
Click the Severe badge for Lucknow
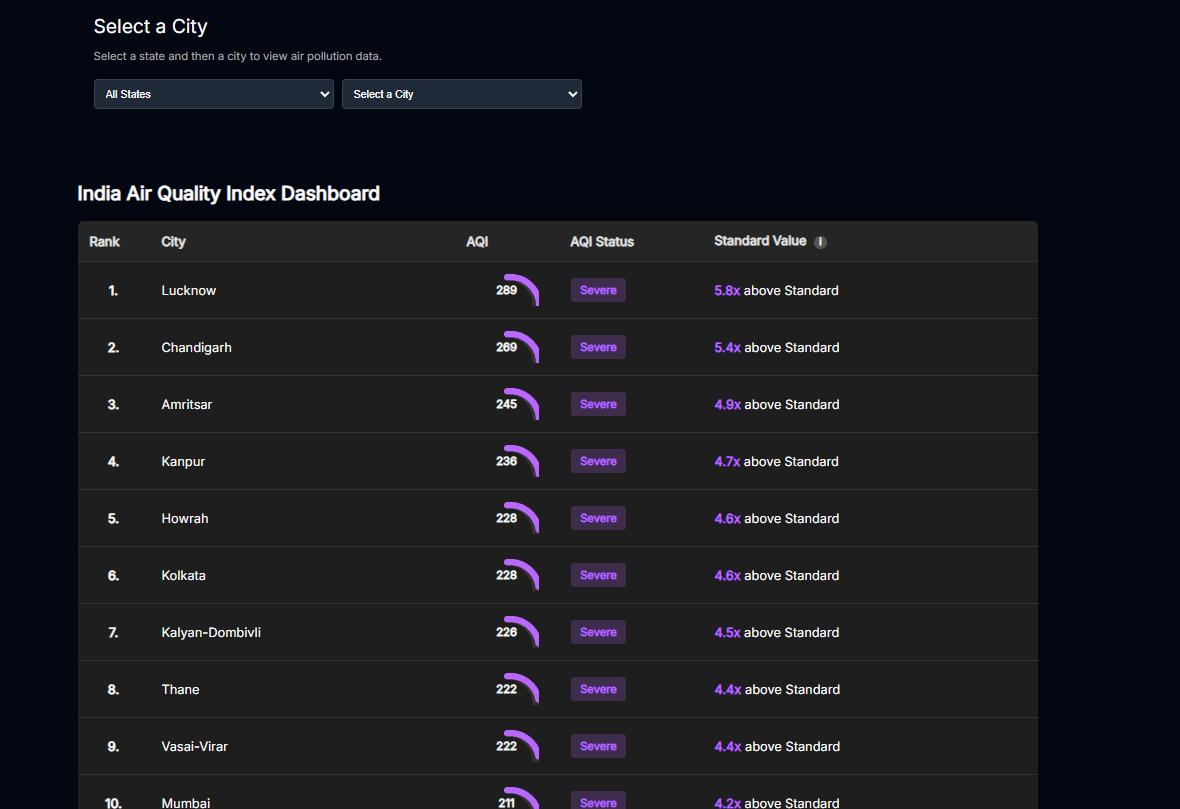(x=598, y=291)
